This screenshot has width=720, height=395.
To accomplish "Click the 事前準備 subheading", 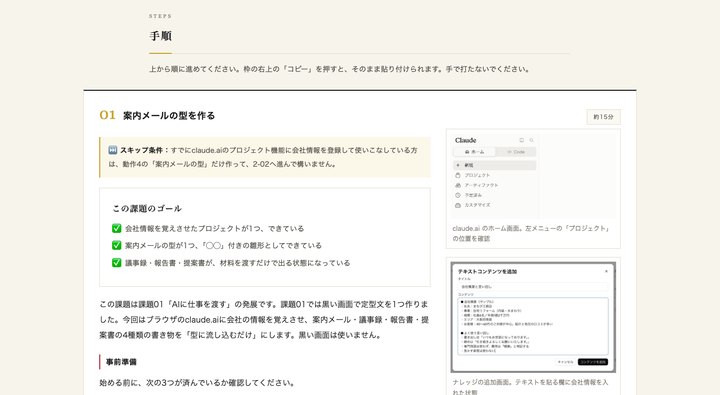I will (x=121, y=362).
